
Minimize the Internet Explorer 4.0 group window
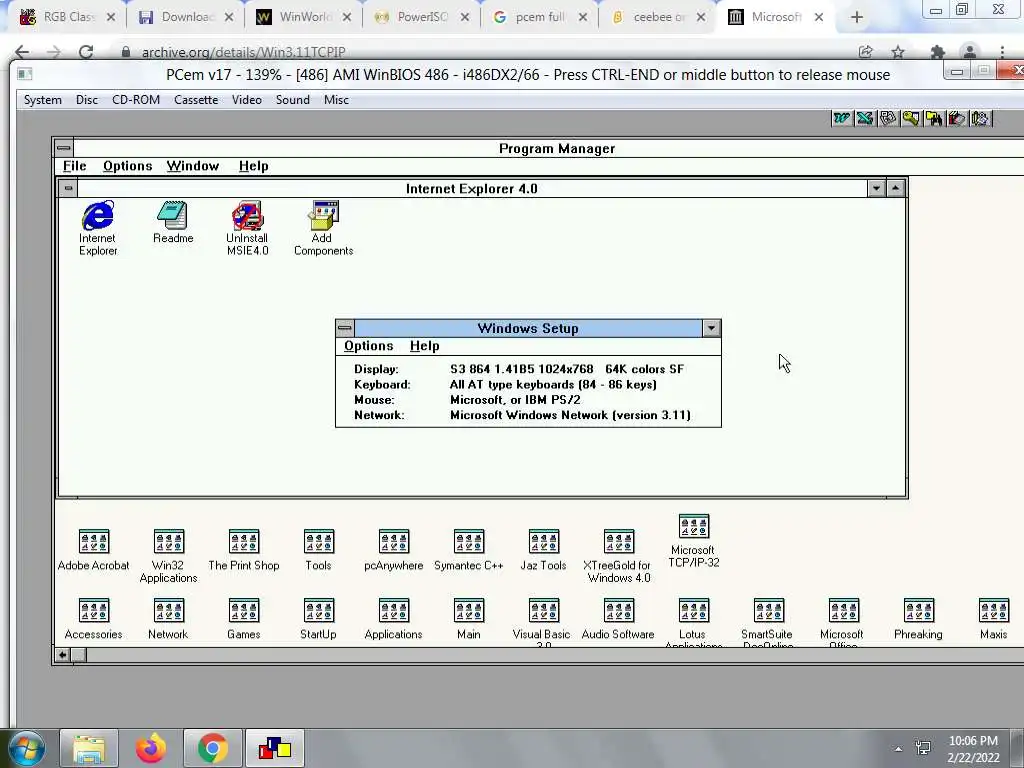click(876, 189)
